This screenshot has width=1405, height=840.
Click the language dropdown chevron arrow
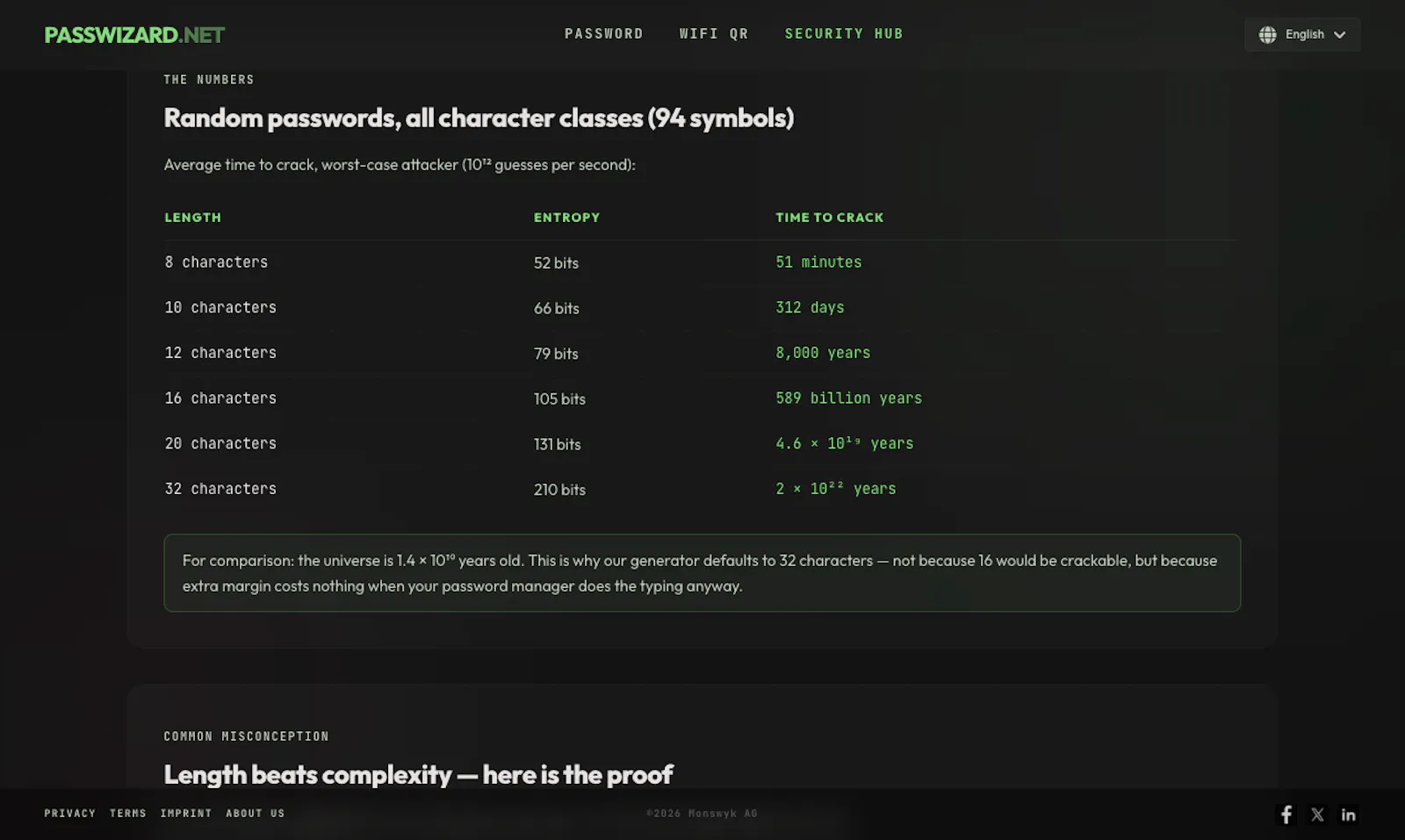(x=1339, y=35)
